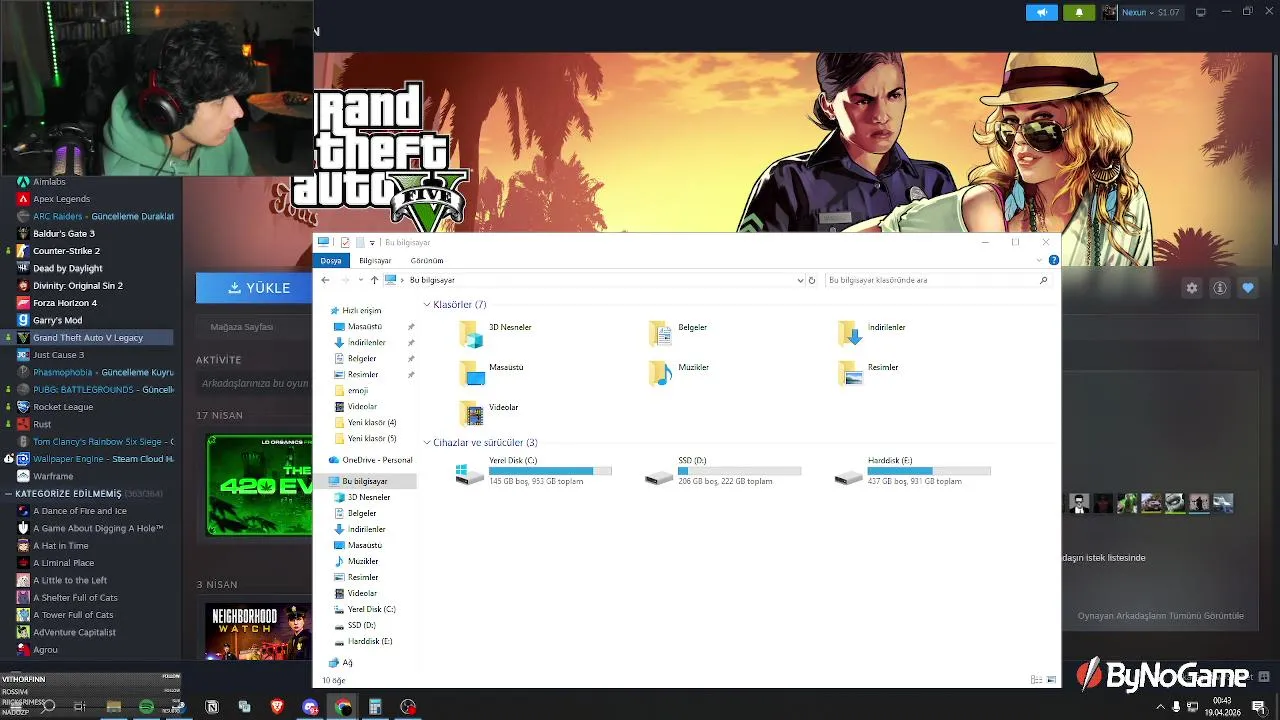The width and height of the screenshot is (1280, 720).
Task: Switch to details view icon in status bar
Action: click(1036, 680)
